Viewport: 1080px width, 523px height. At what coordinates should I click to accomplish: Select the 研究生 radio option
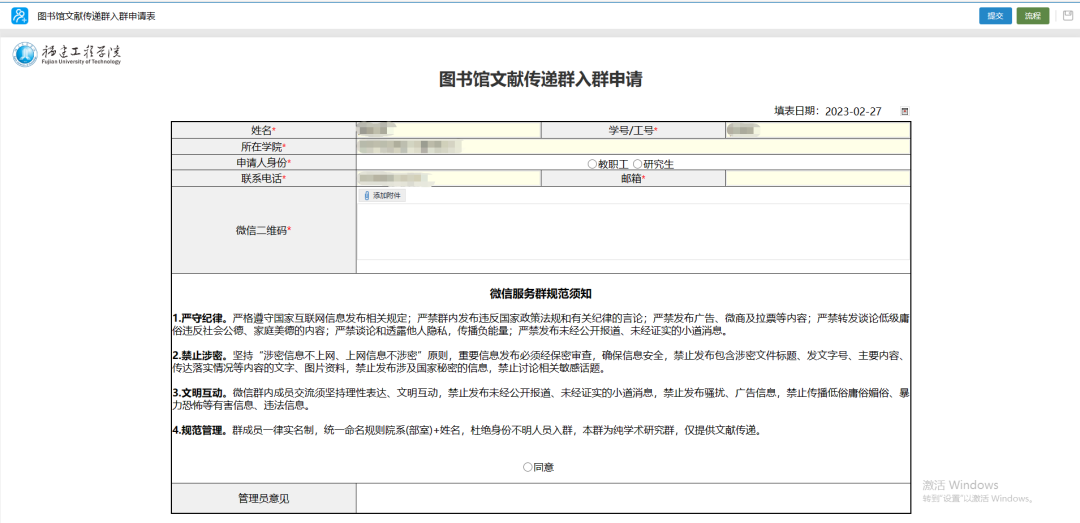(x=637, y=164)
